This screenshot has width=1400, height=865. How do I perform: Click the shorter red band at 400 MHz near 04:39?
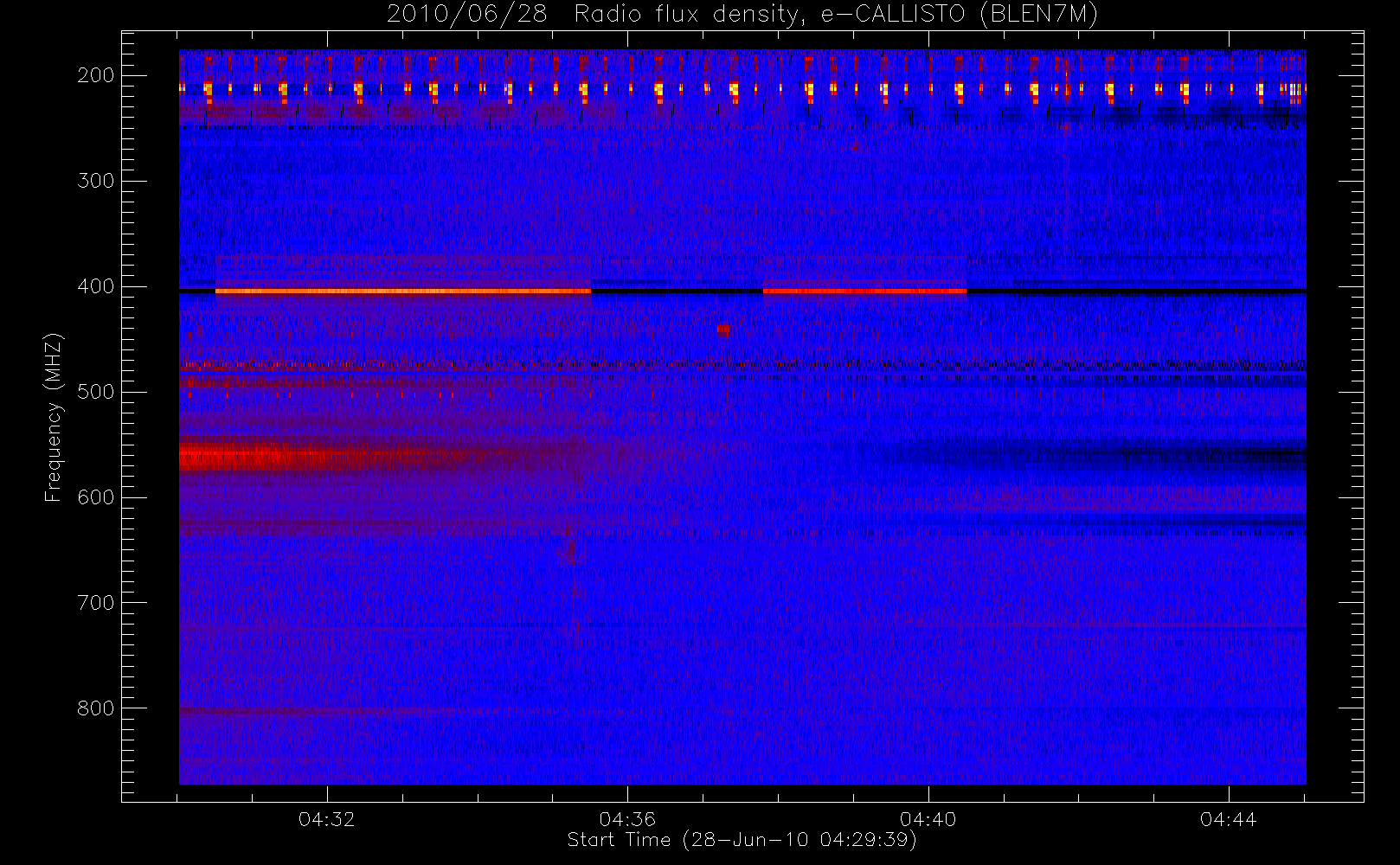coord(864,292)
